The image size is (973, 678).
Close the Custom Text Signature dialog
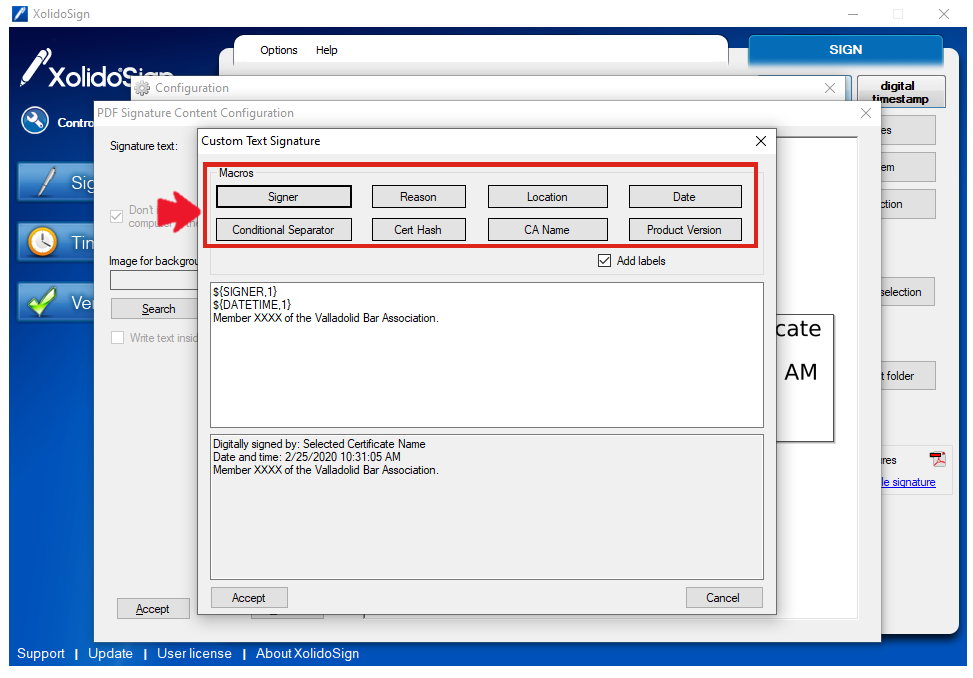tap(761, 141)
